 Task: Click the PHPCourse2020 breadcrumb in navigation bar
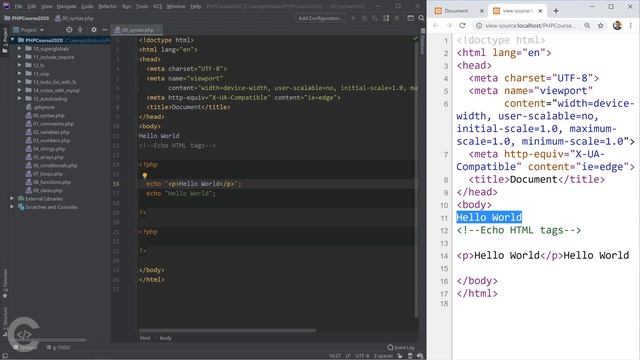[x=27, y=18]
